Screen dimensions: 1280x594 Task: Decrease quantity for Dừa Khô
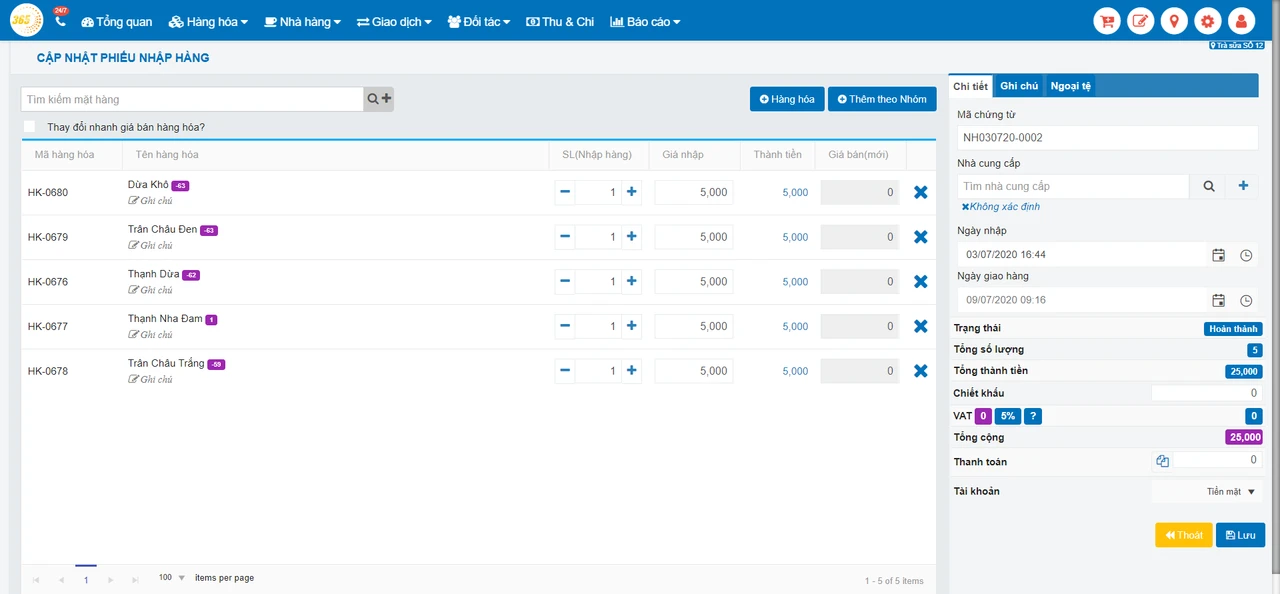(x=565, y=192)
